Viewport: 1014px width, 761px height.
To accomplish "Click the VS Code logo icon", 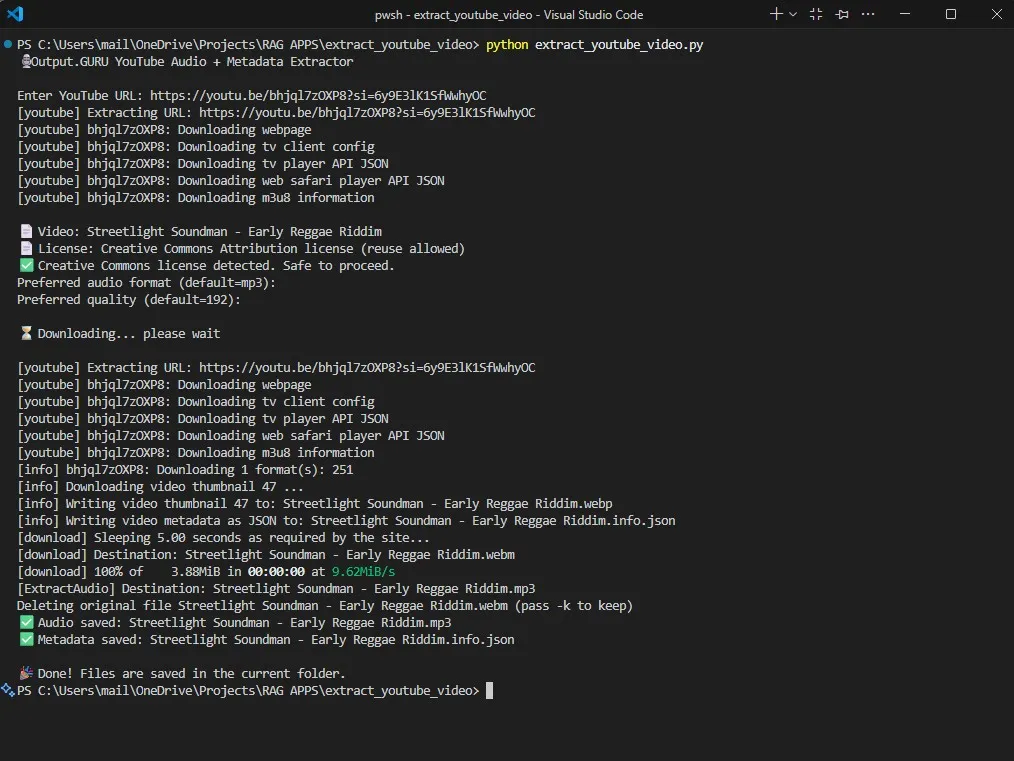I will pos(15,14).
